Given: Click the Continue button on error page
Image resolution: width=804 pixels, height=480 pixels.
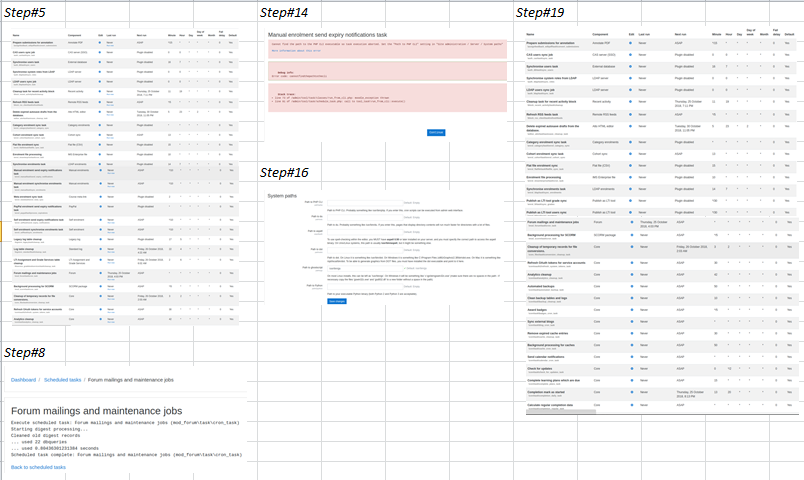Looking at the screenshot, I should point(436,132).
